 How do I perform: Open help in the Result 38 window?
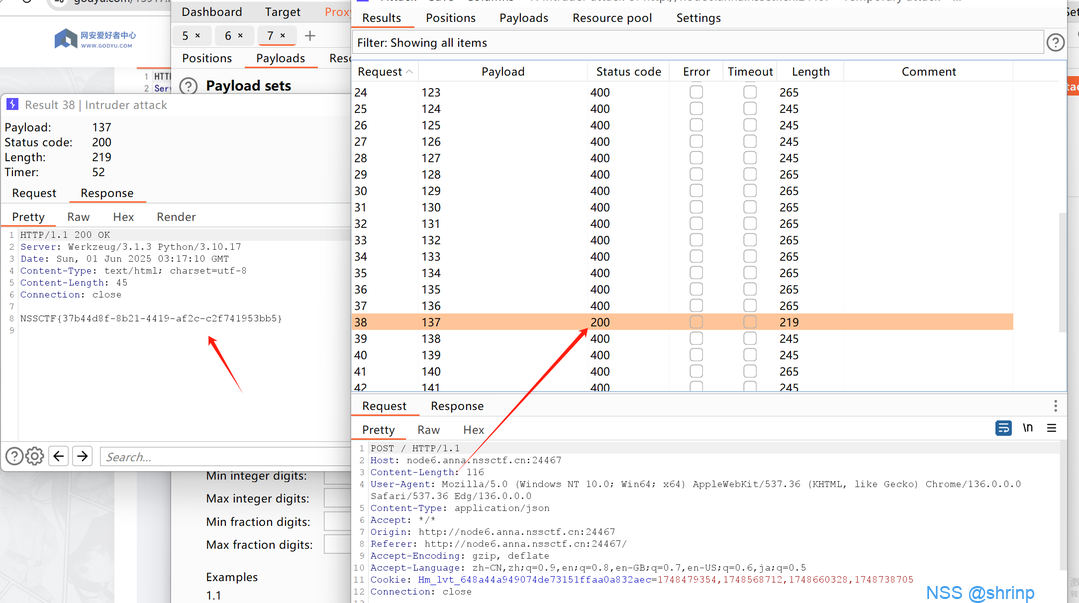(x=14, y=456)
